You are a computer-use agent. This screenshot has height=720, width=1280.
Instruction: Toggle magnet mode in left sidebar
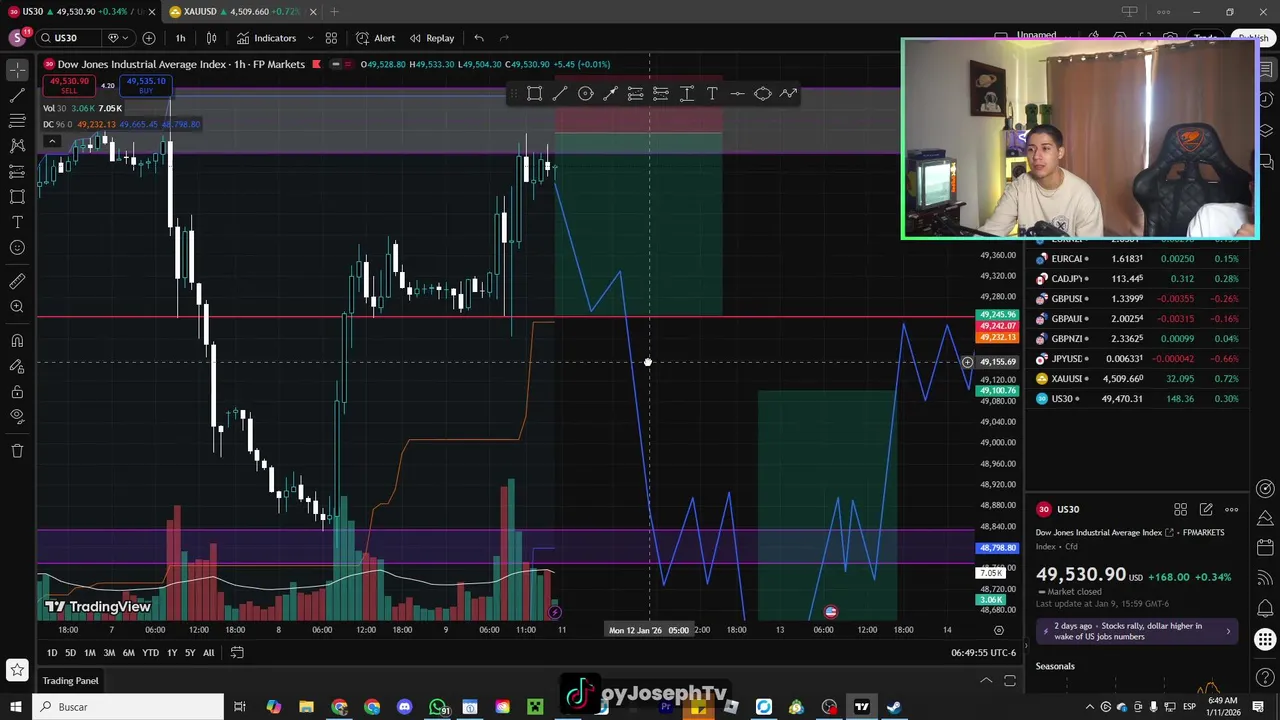click(x=17, y=341)
